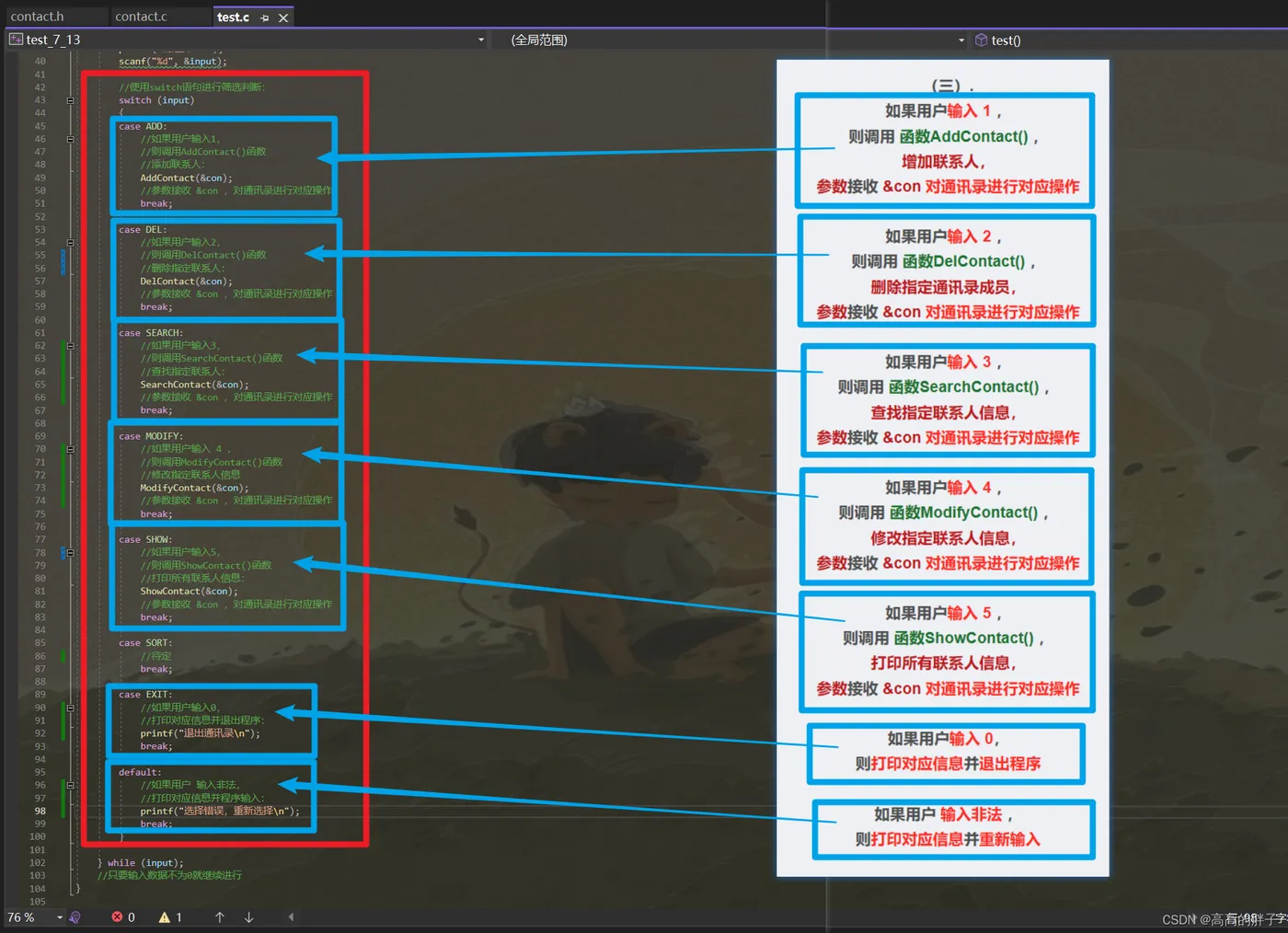Click the test_7_13 project icon

coord(16,40)
